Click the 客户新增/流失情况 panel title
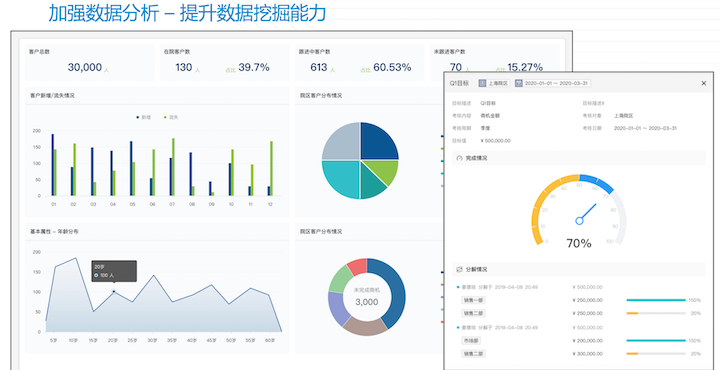Screen dimensions: 720x370 click(x=52, y=96)
